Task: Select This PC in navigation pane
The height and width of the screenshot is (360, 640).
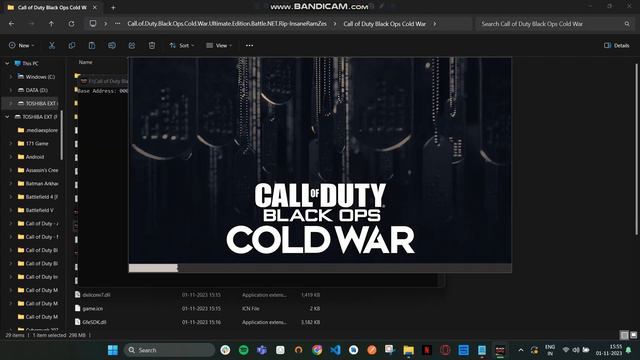Action: 30,63
